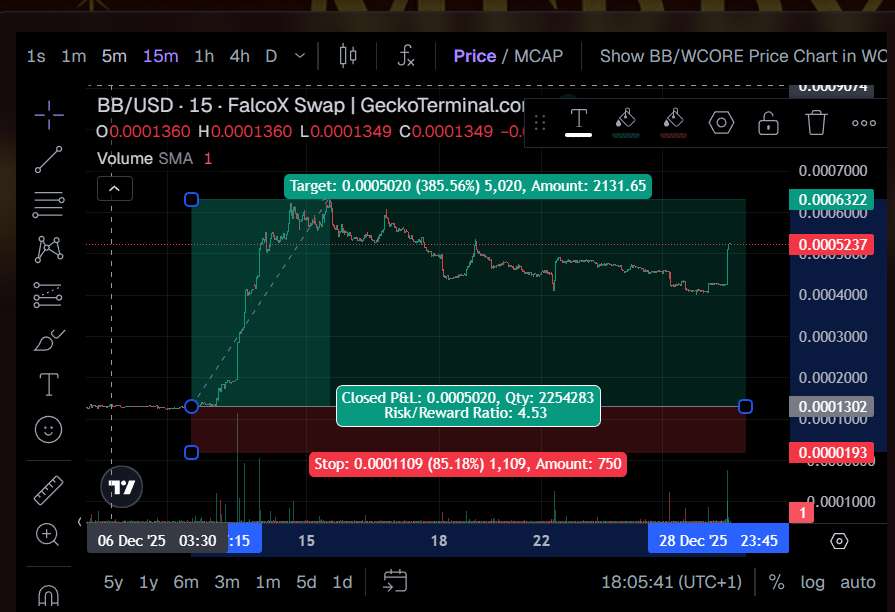Select the trend line drawing tool
Screen dimensions: 895x612
(x=48, y=160)
